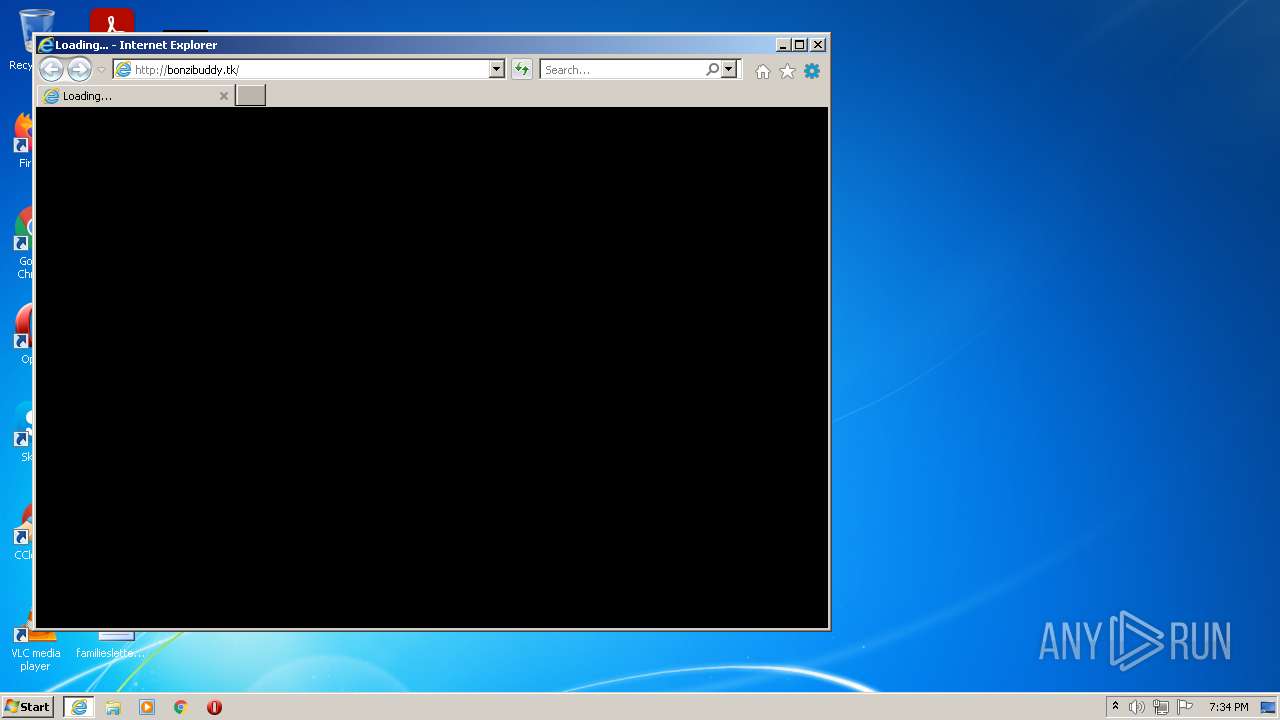The height and width of the screenshot is (720, 1280).
Task: Launch Windows Media Player from taskbar
Action: pyautogui.click(x=147, y=707)
